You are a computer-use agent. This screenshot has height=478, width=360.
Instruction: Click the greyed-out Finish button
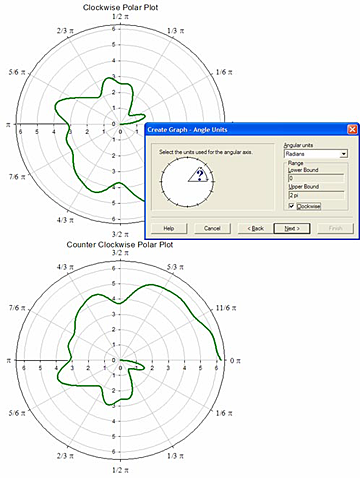click(x=335, y=228)
